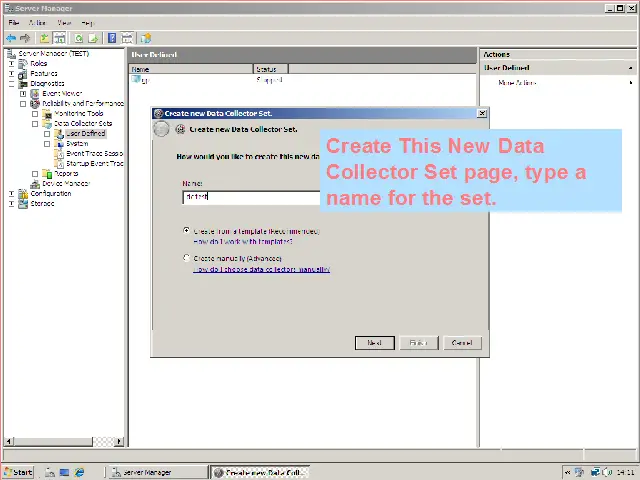Screen dimensions: 640x480
Task: Select Create manually (Advanced) option
Action: tap(186, 258)
